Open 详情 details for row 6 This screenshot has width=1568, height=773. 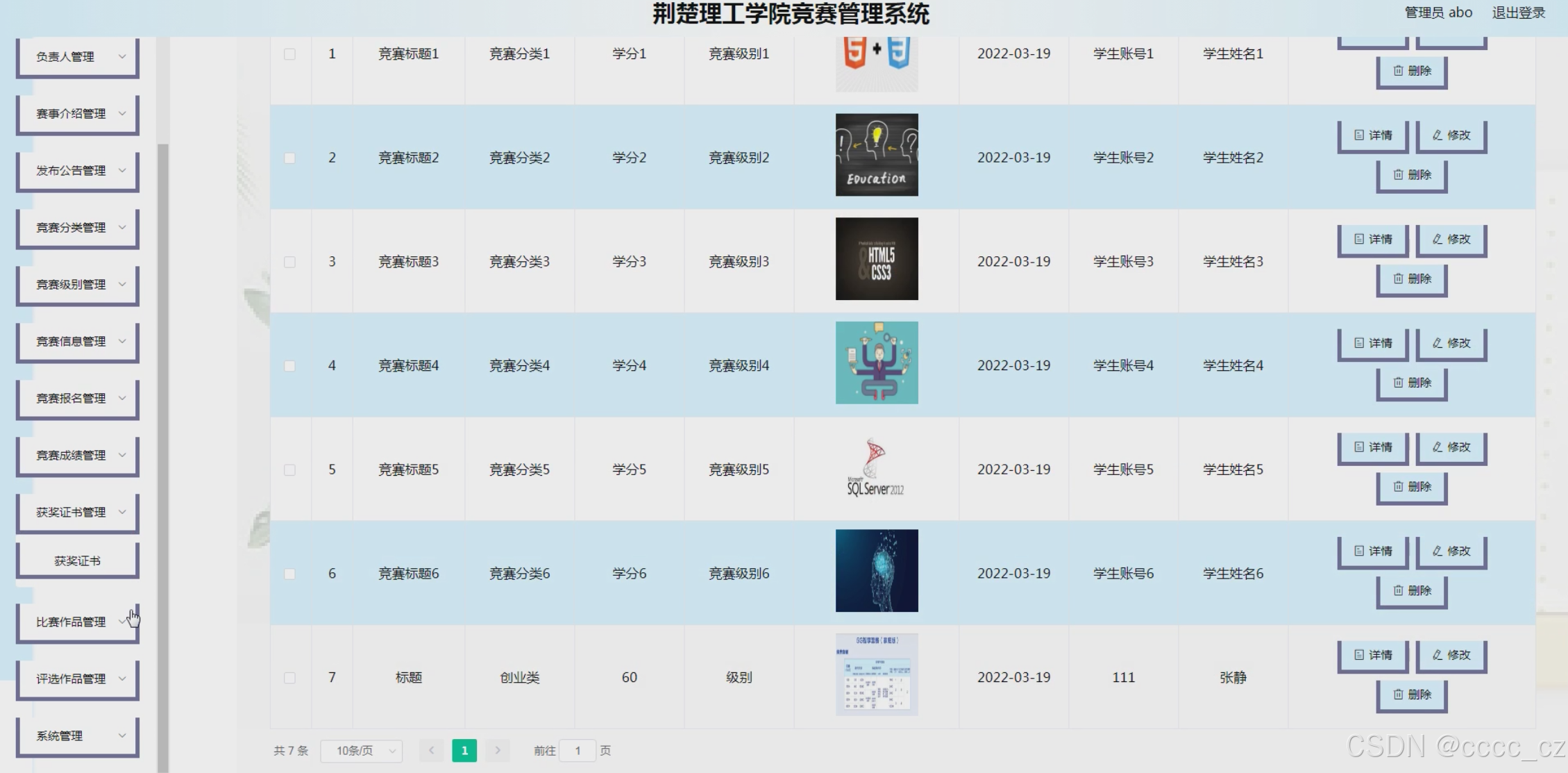(x=1373, y=551)
